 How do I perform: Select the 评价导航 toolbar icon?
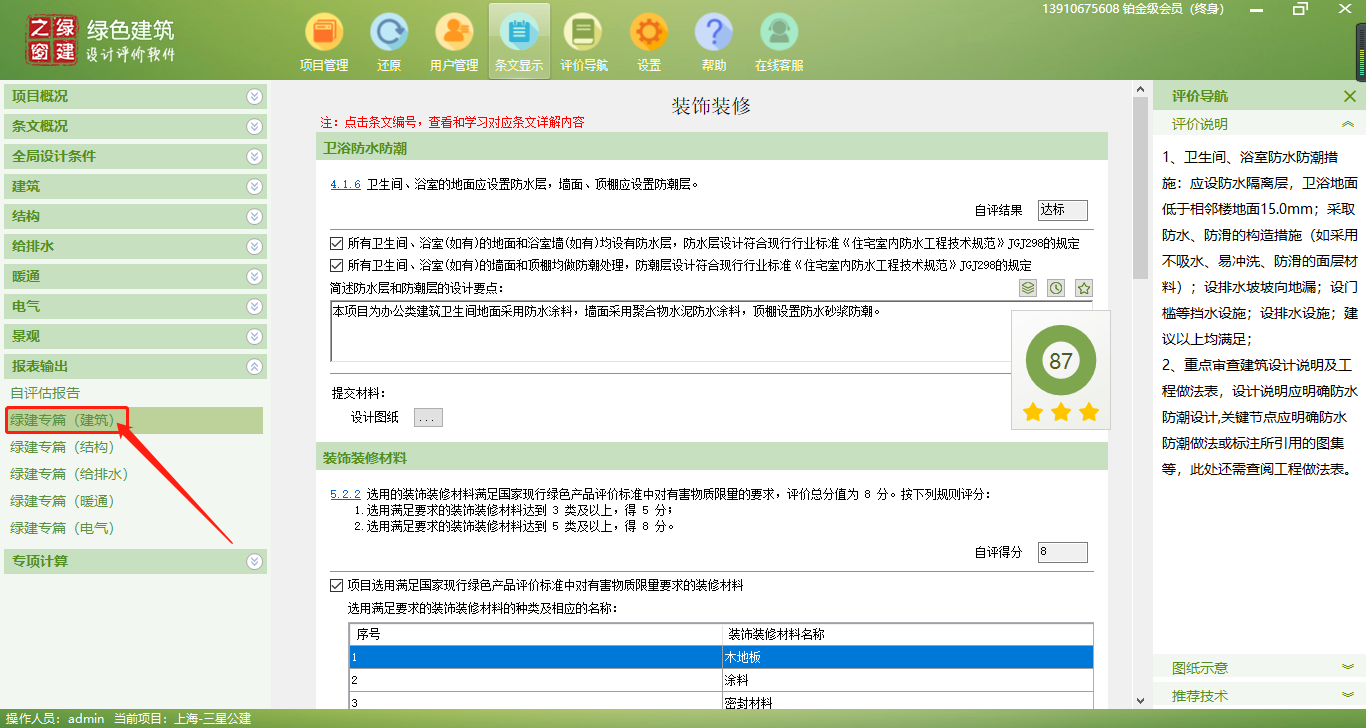(x=583, y=42)
